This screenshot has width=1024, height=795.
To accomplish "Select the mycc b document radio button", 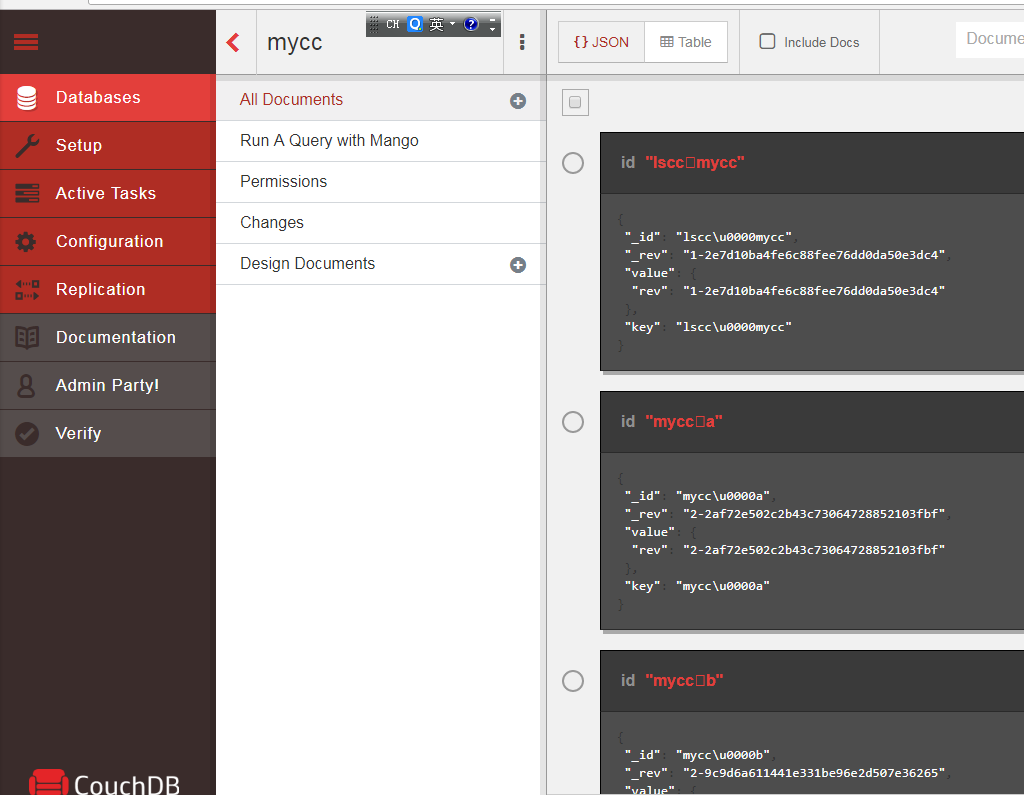I will (x=573, y=681).
